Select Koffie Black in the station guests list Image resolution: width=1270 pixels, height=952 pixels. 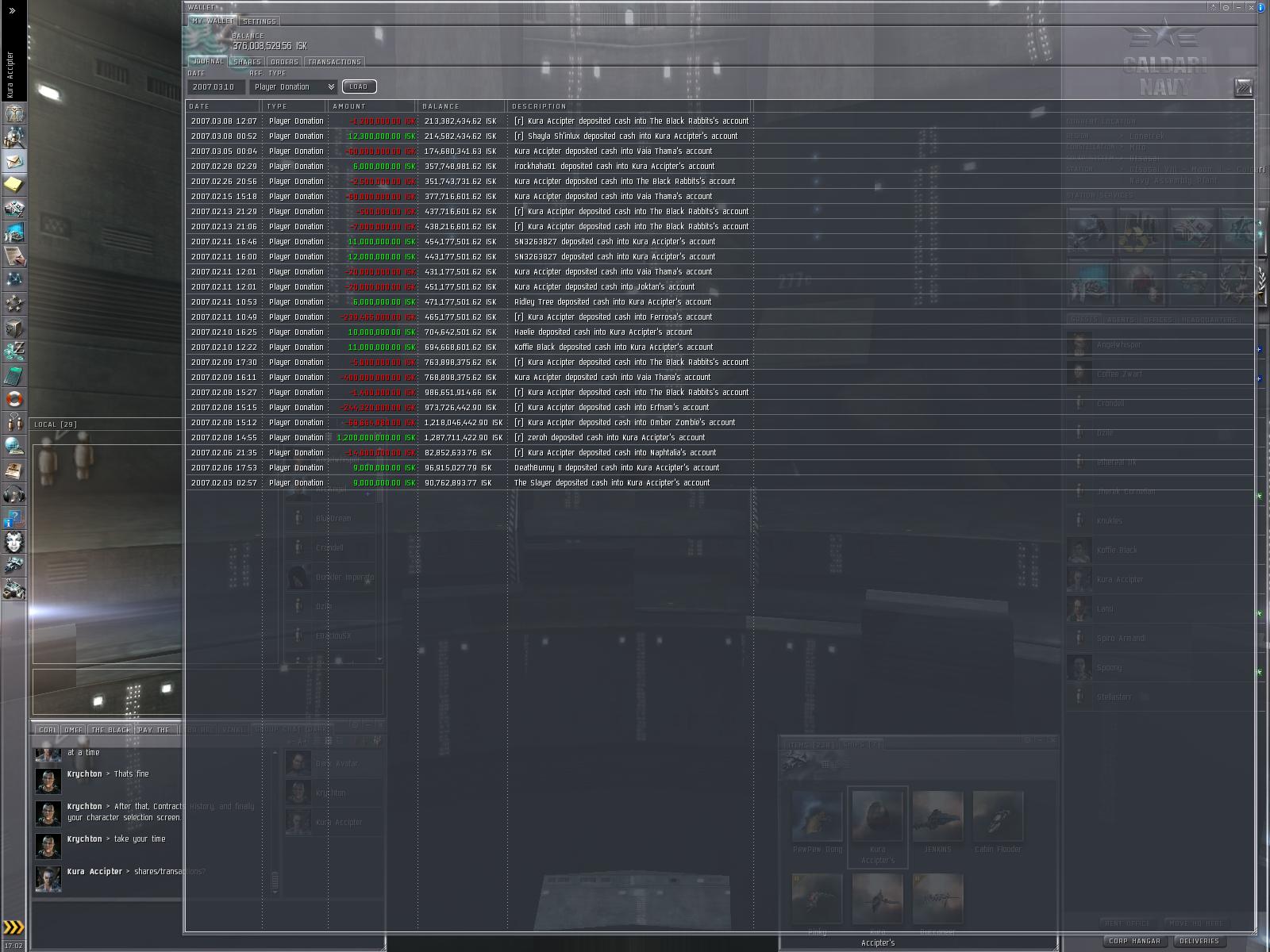click(x=1160, y=551)
